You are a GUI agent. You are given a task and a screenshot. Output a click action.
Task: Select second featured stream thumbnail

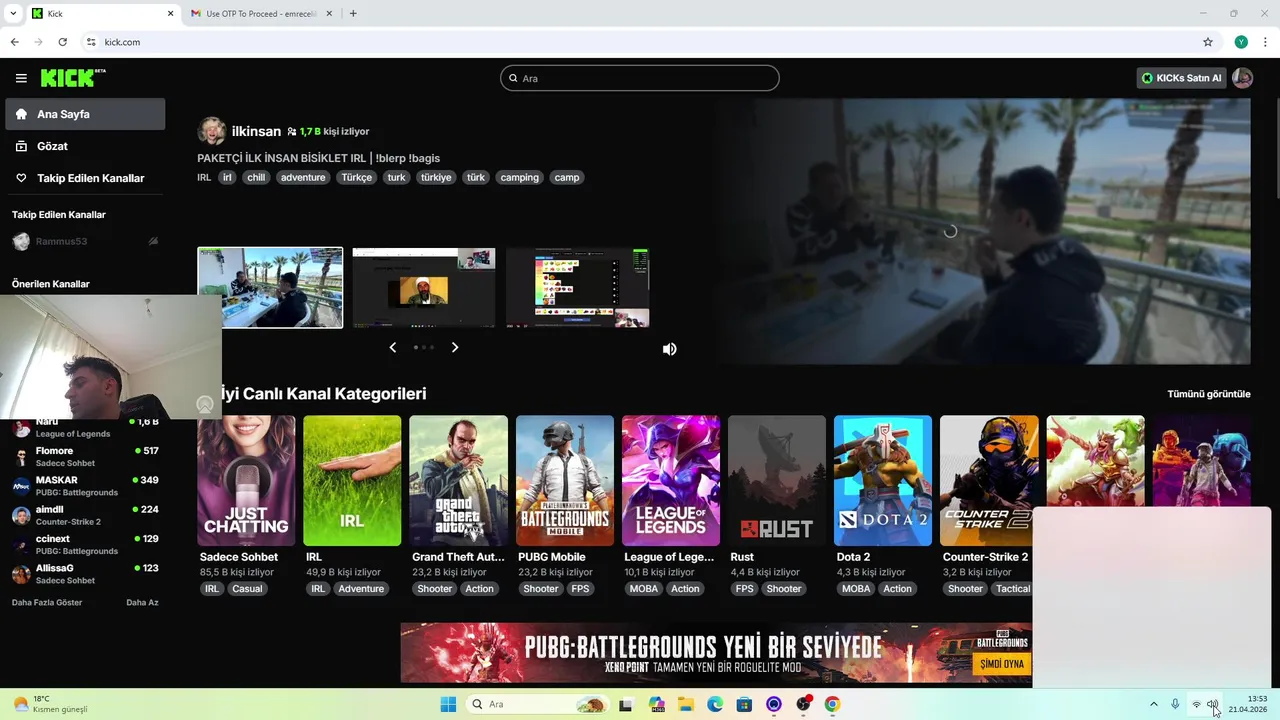click(424, 288)
